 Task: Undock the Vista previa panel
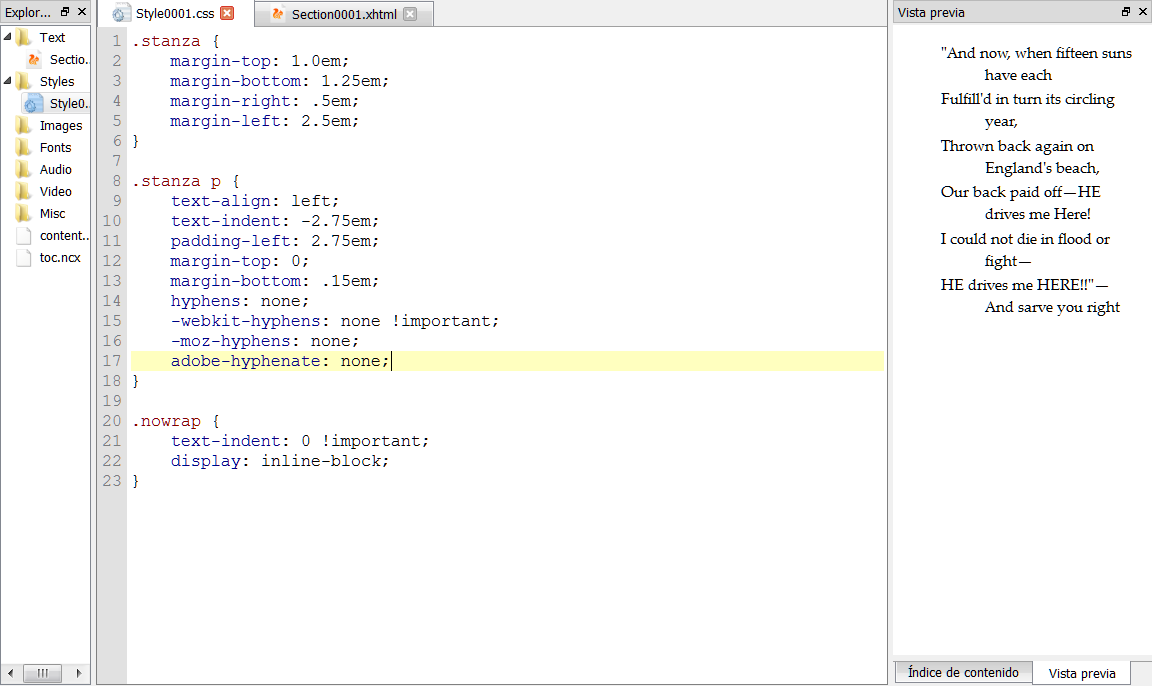[x=1126, y=12]
